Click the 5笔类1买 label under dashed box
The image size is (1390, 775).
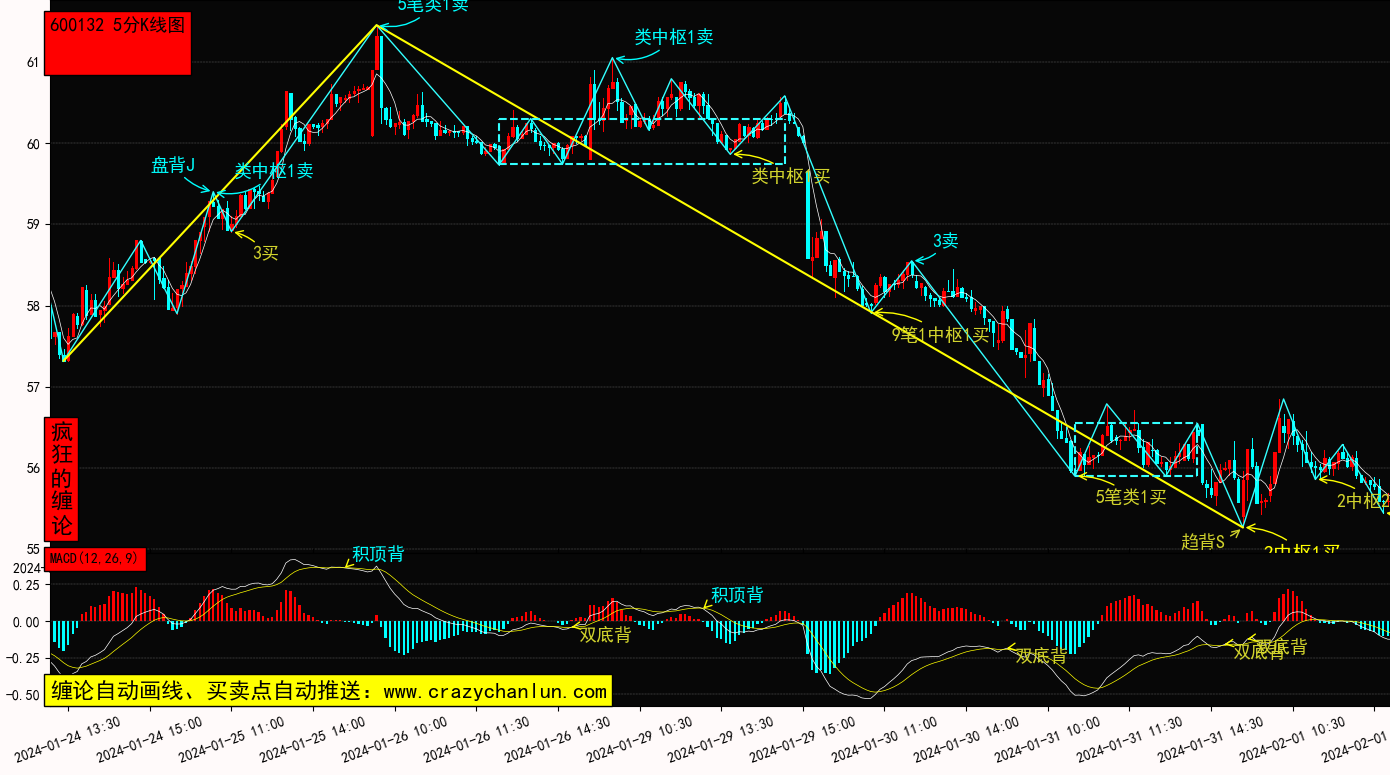[1131, 497]
